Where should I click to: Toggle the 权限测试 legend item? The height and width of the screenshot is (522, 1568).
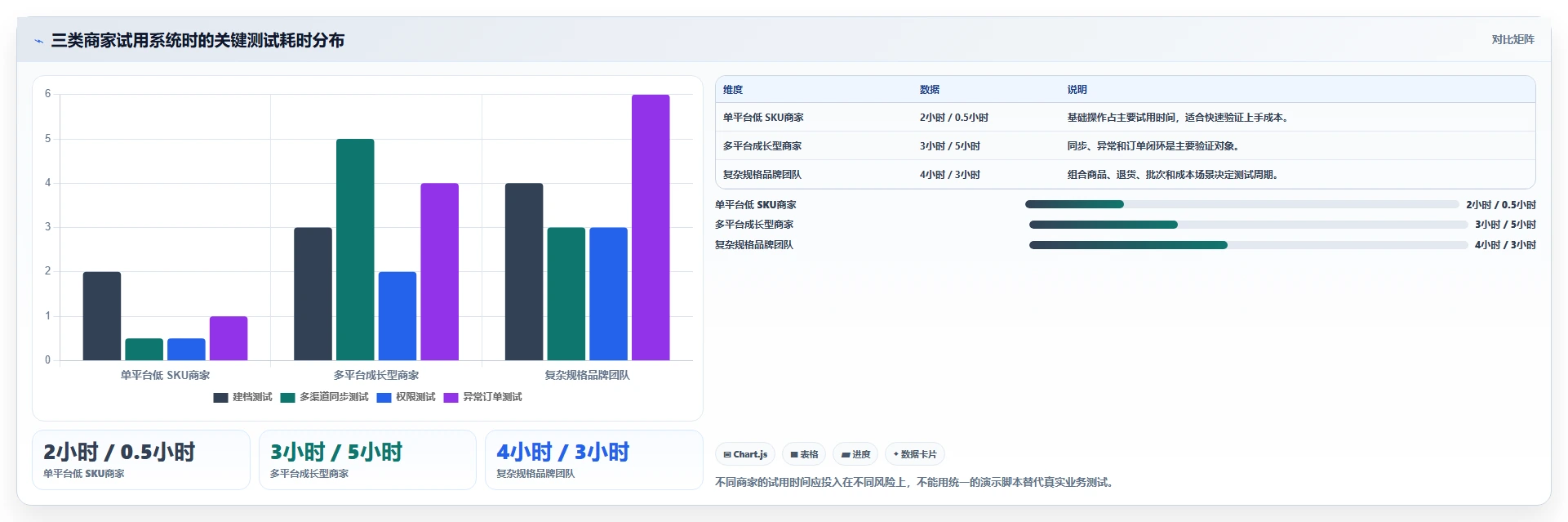[406, 397]
